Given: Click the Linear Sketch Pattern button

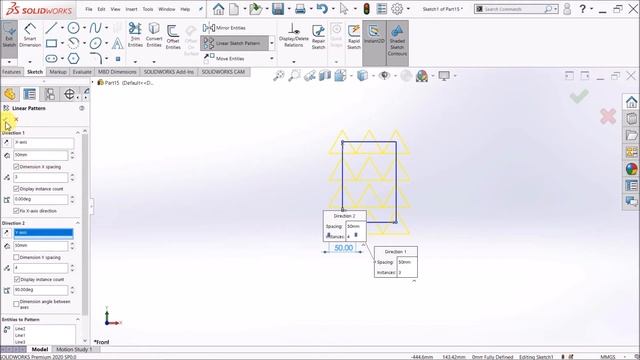Looking at the screenshot, I should 234,43.
